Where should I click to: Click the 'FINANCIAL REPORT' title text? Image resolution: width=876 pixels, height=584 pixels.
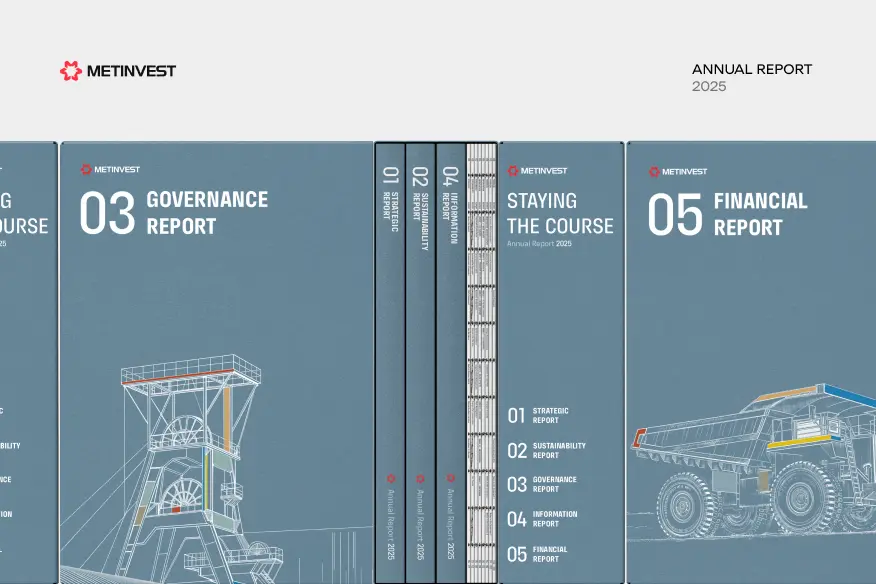760,214
